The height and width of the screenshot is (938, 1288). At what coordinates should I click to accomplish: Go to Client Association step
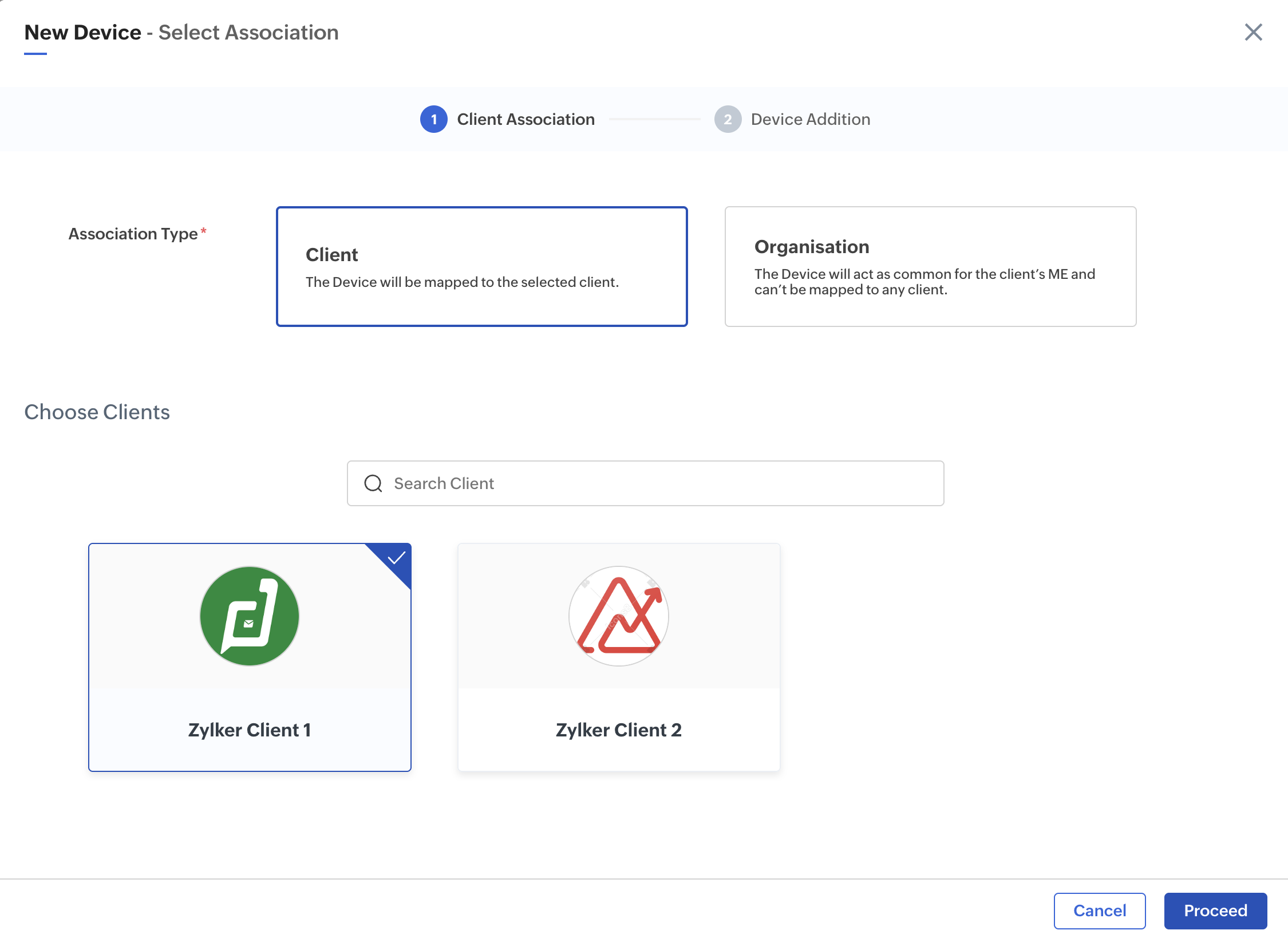[x=526, y=119]
